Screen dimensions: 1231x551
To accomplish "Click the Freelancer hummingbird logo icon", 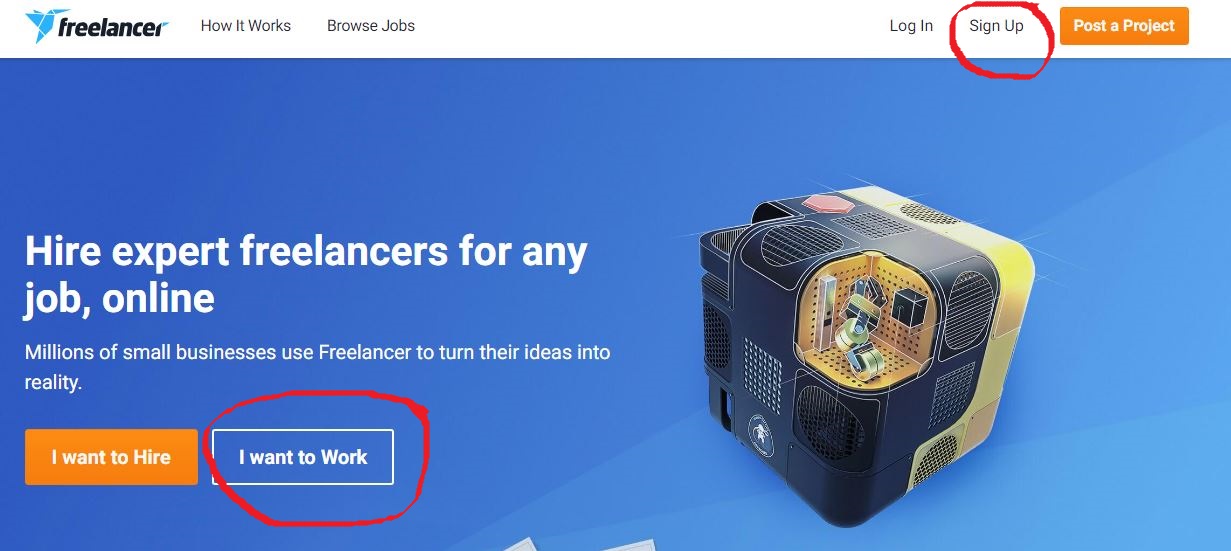I will (x=41, y=25).
